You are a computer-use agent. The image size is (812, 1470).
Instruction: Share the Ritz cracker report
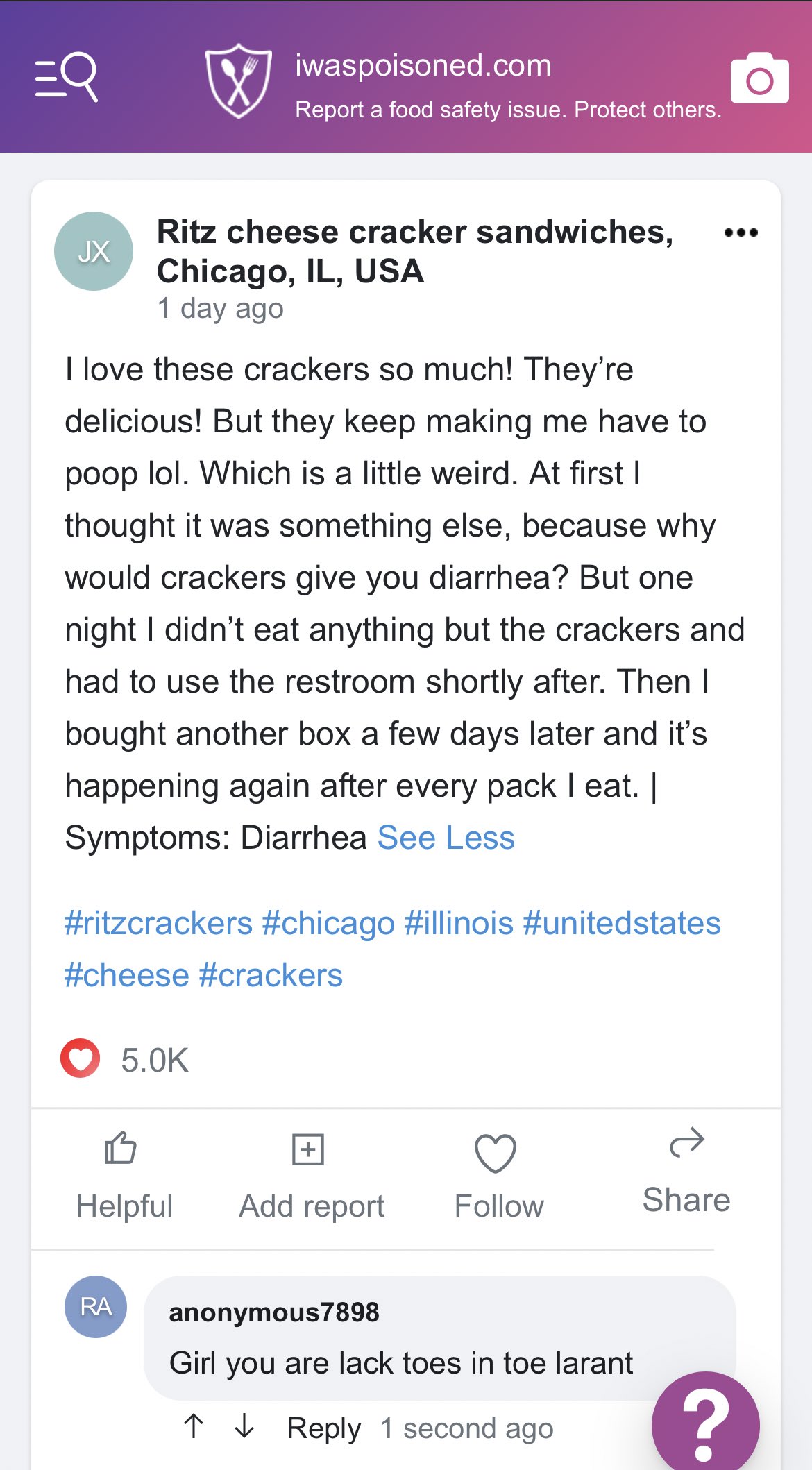pyautogui.click(x=686, y=1173)
